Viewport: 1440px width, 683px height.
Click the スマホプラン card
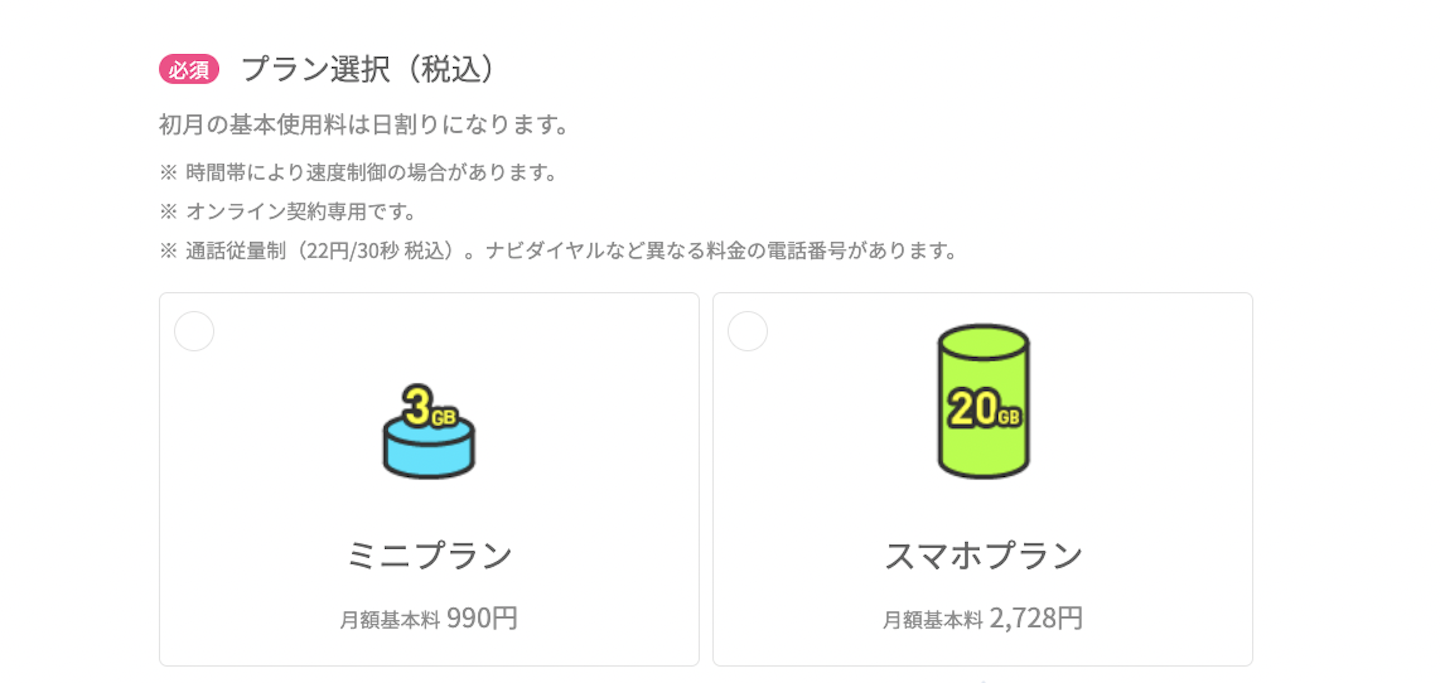coord(983,480)
